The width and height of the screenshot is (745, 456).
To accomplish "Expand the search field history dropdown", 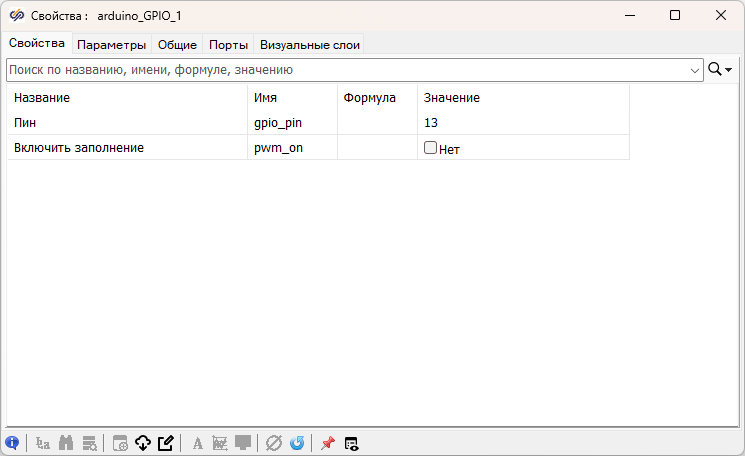I will [x=695, y=70].
